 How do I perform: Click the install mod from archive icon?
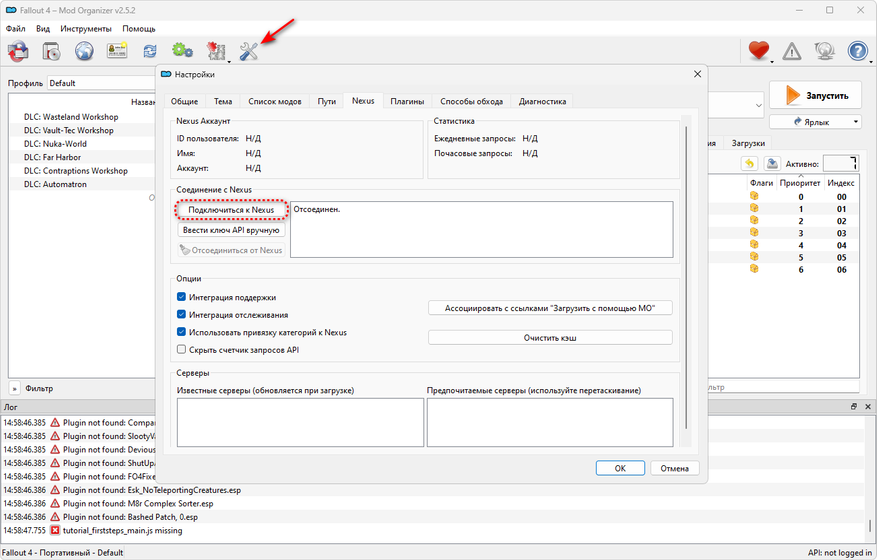[18, 51]
